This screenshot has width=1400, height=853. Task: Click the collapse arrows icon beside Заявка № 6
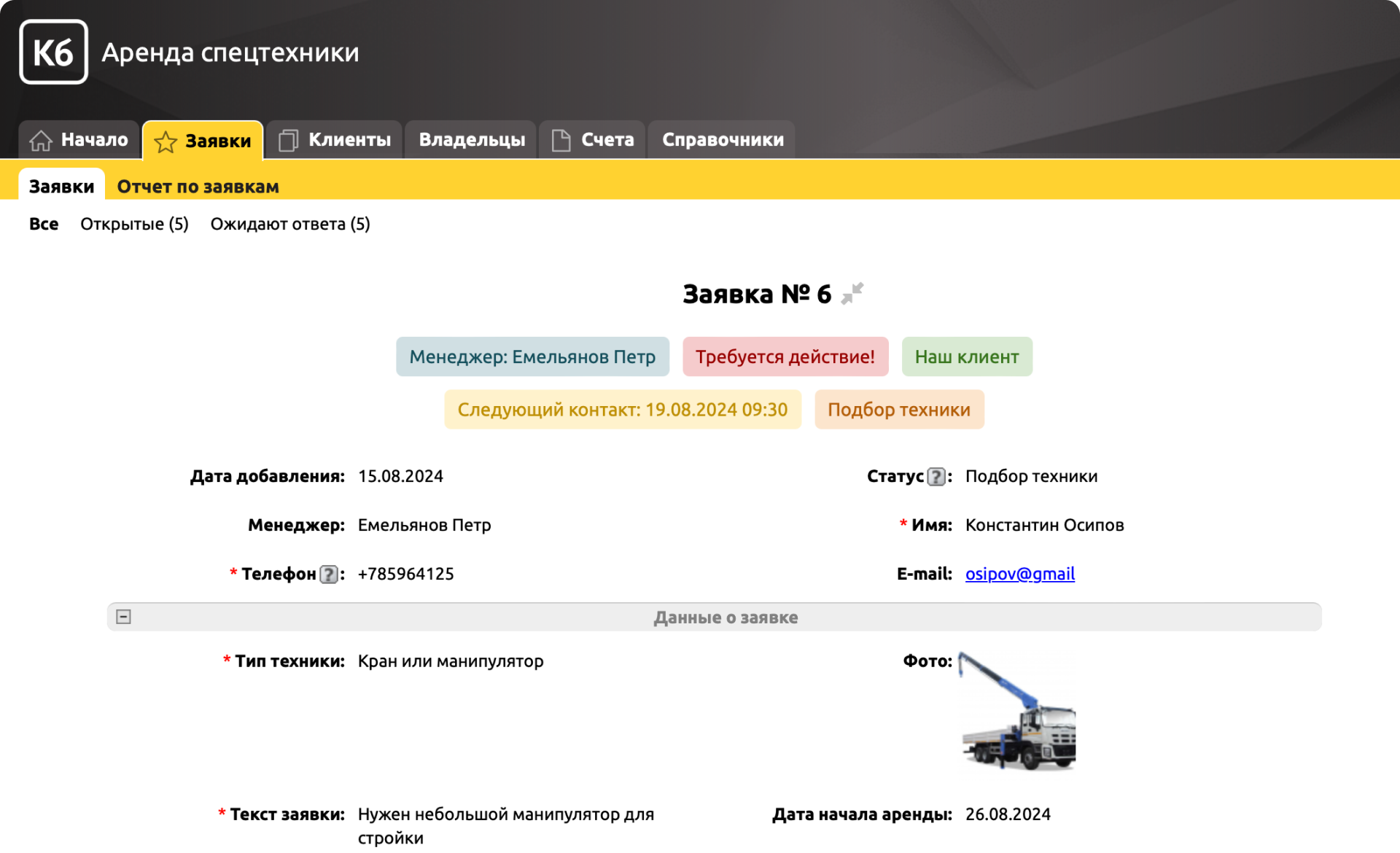[x=852, y=294]
